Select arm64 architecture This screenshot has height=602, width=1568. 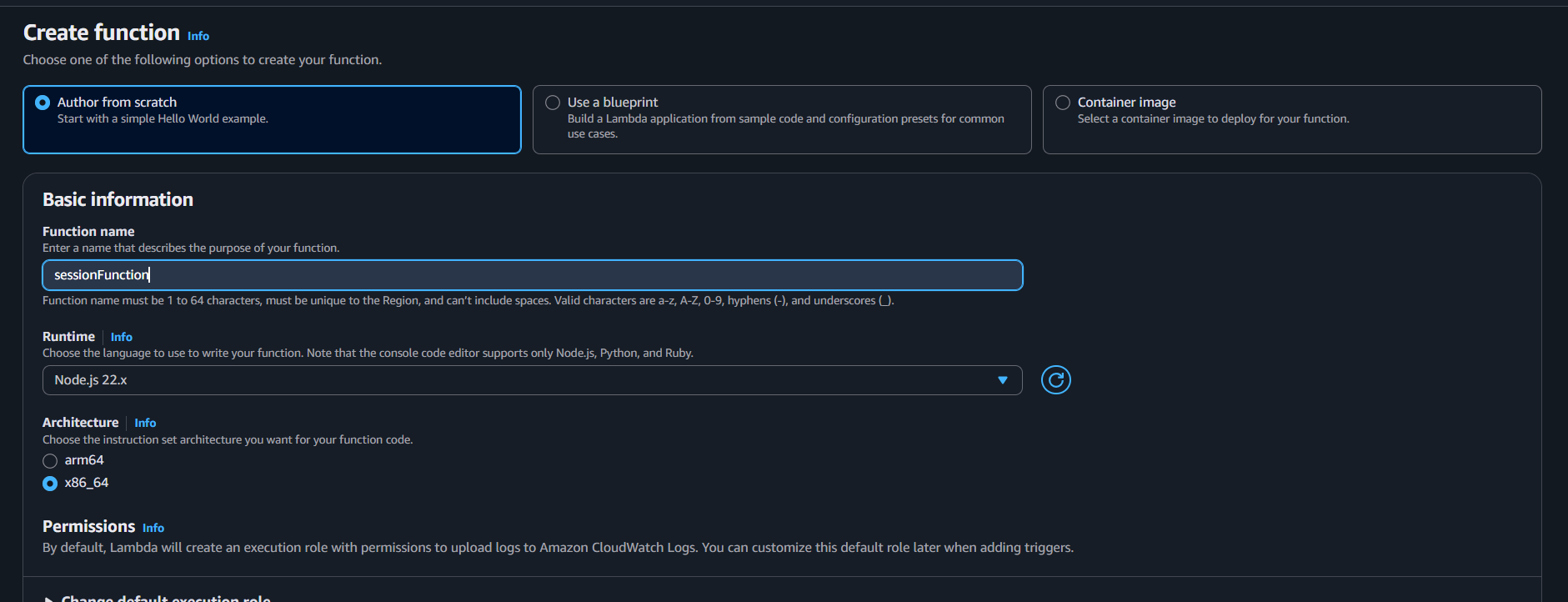pyautogui.click(x=50, y=461)
